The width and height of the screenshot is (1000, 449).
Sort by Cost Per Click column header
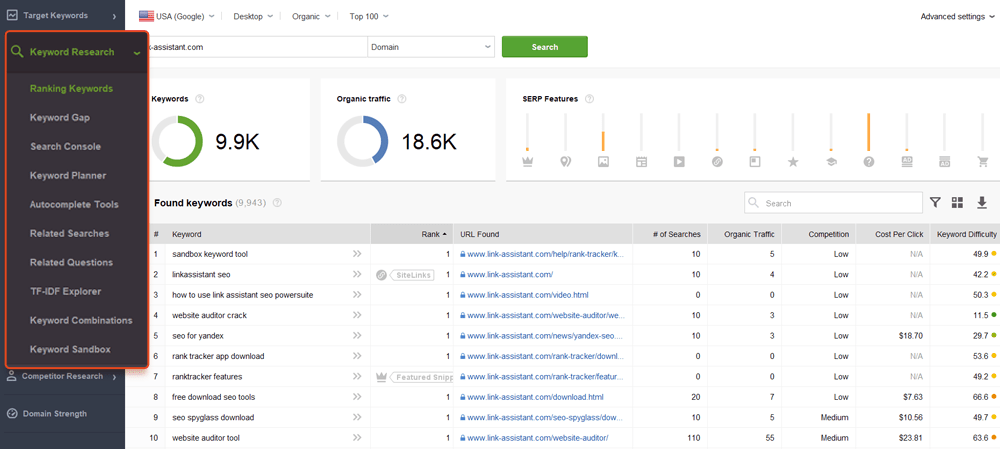893,234
